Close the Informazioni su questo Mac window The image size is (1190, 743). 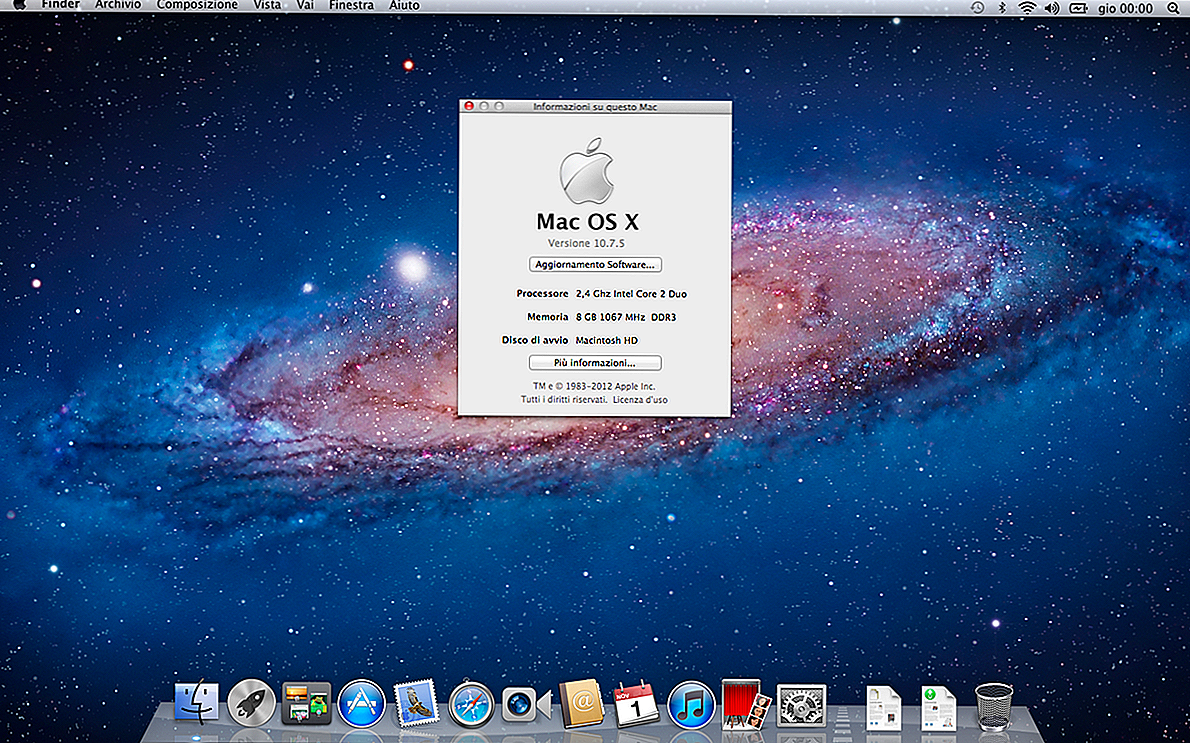coord(469,106)
